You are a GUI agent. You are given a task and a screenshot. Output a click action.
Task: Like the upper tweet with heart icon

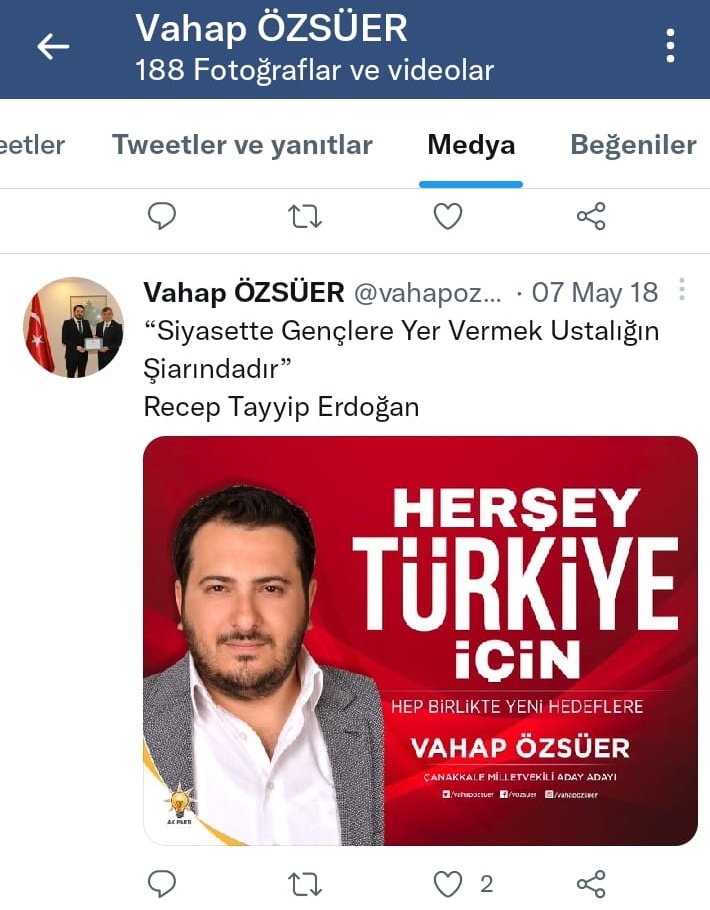(x=448, y=216)
